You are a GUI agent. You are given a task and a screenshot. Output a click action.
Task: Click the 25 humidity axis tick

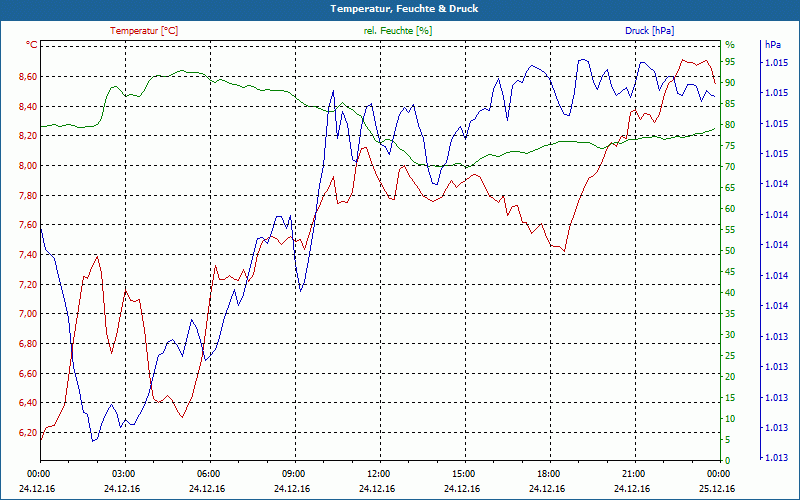coord(730,356)
